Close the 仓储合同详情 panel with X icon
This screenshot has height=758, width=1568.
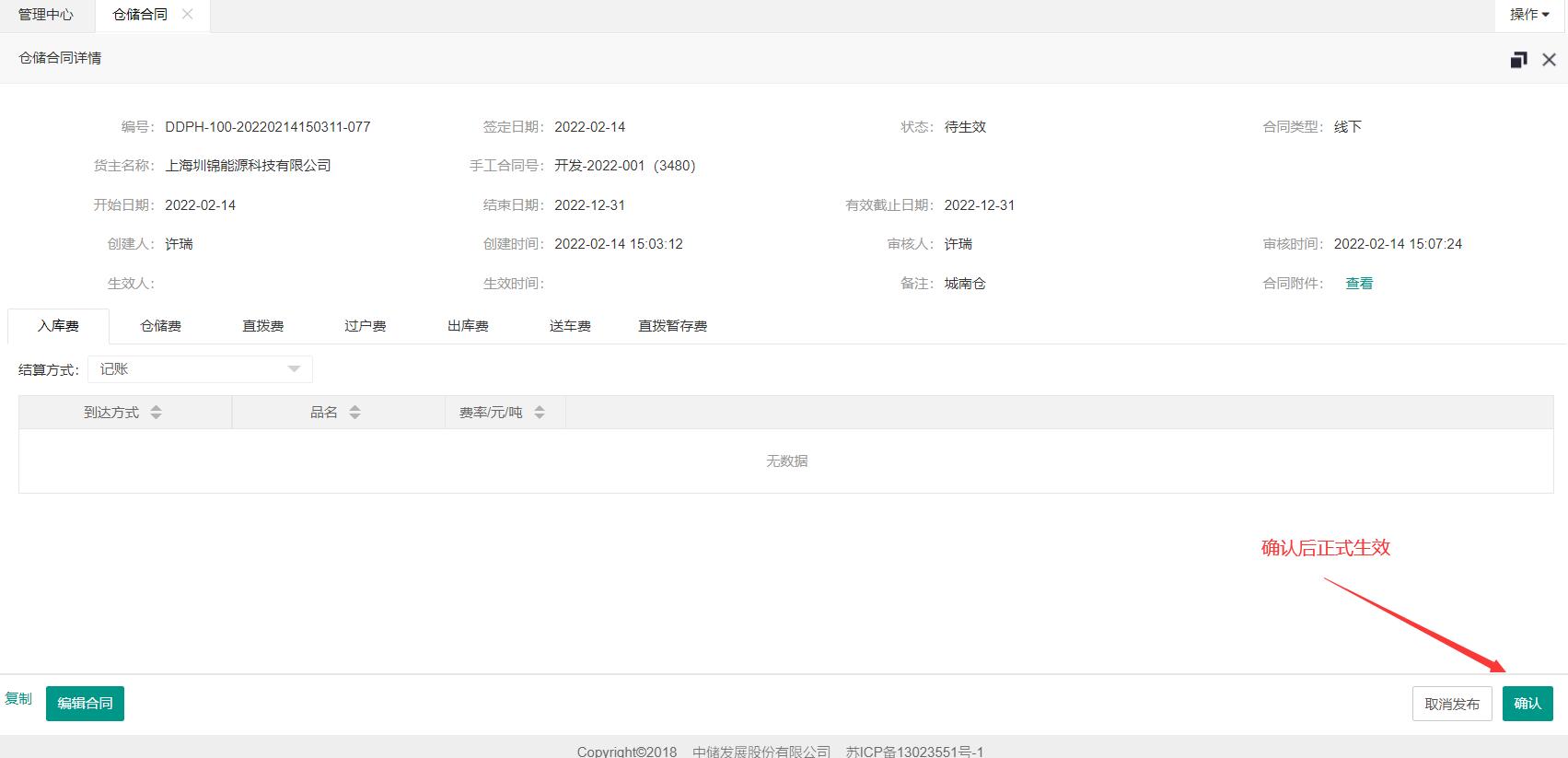(1549, 60)
